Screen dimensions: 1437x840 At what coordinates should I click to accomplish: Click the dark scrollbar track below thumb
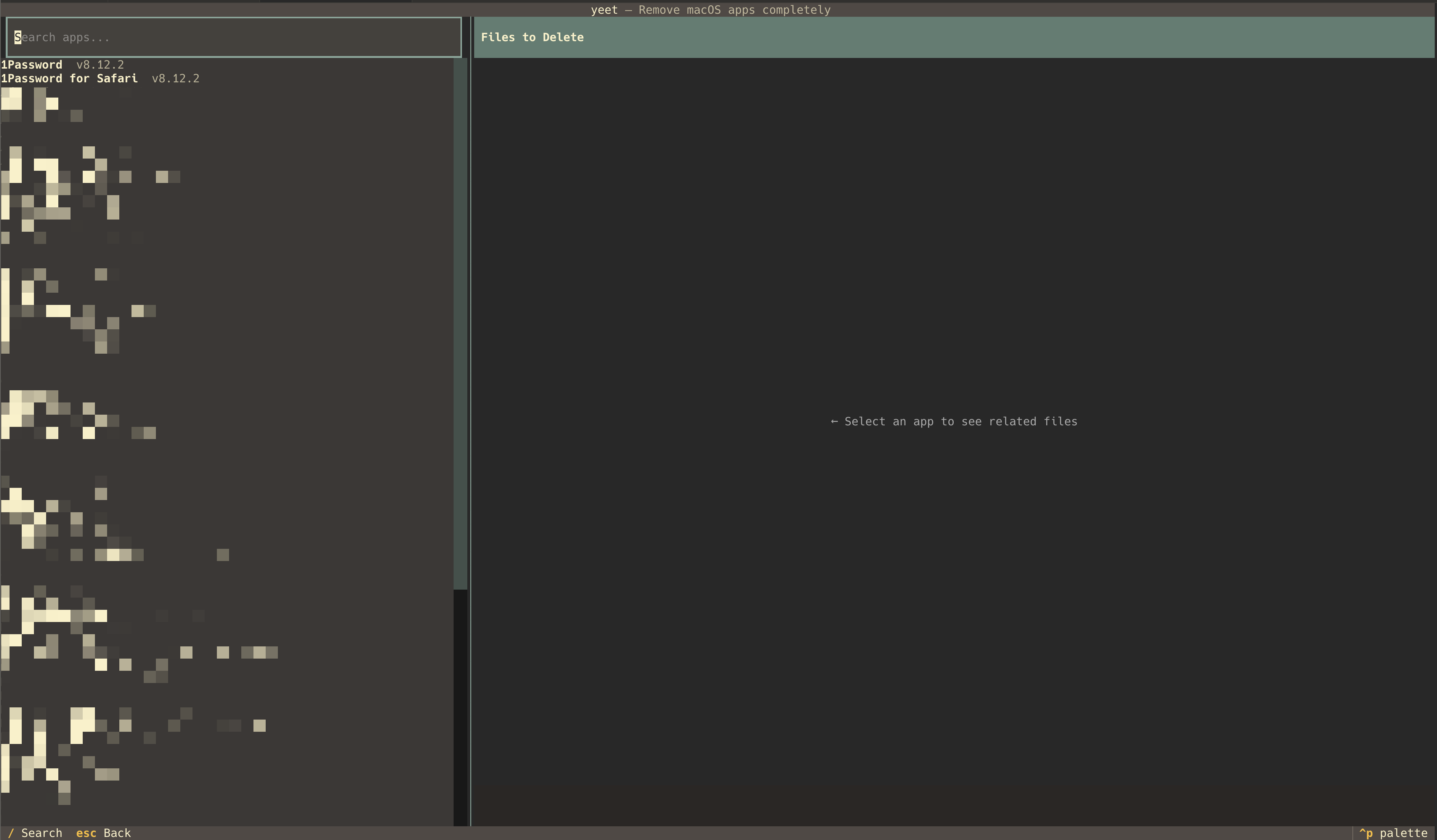click(x=460, y=707)
